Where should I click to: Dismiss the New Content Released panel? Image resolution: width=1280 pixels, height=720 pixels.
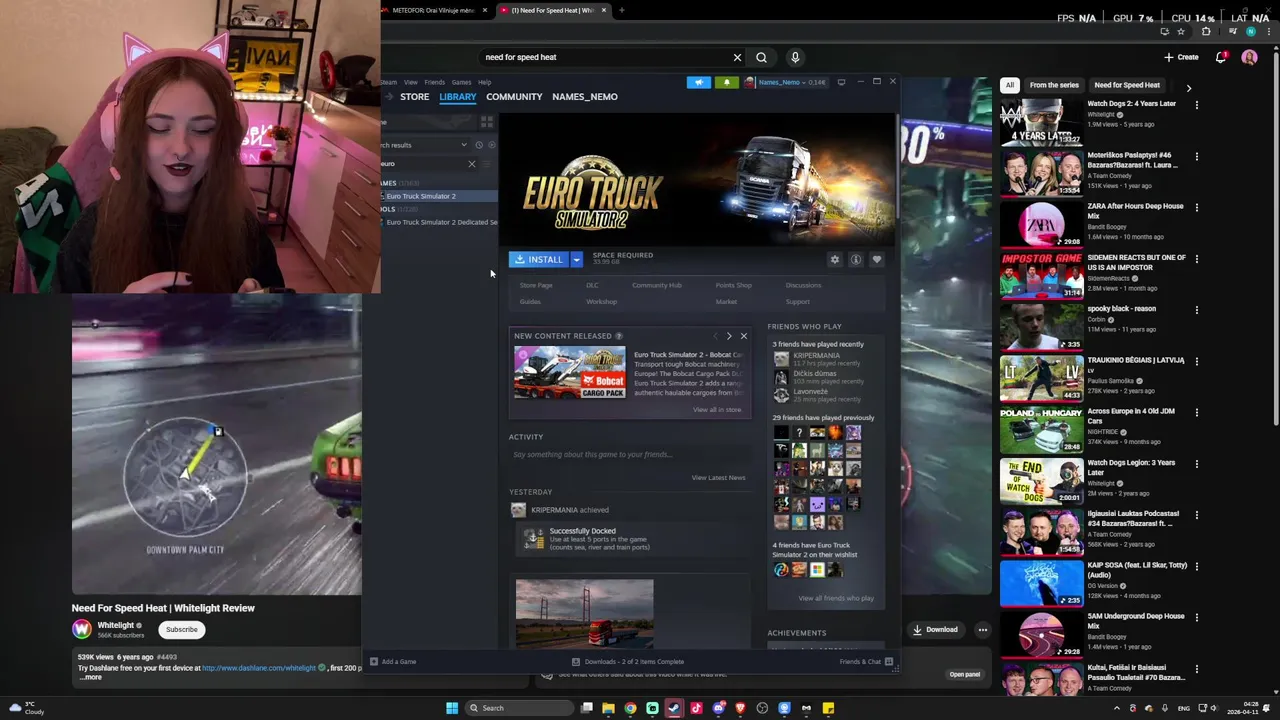click(743, 336)
